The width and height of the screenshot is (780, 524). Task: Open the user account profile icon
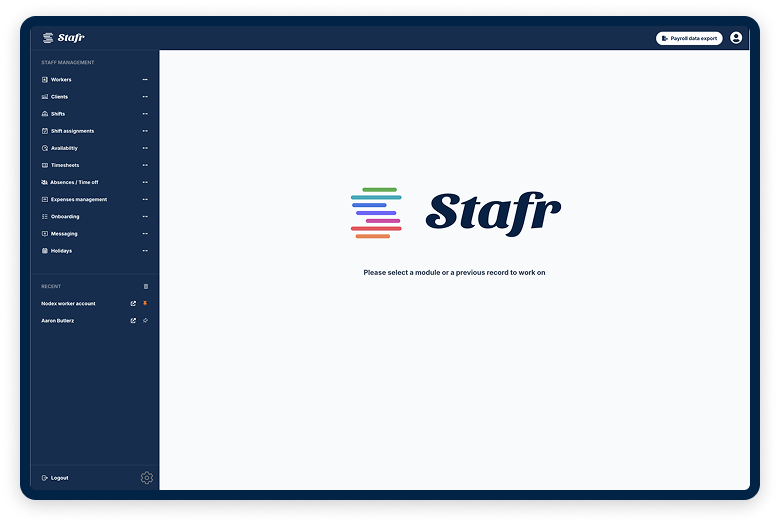tap(736, 38)
